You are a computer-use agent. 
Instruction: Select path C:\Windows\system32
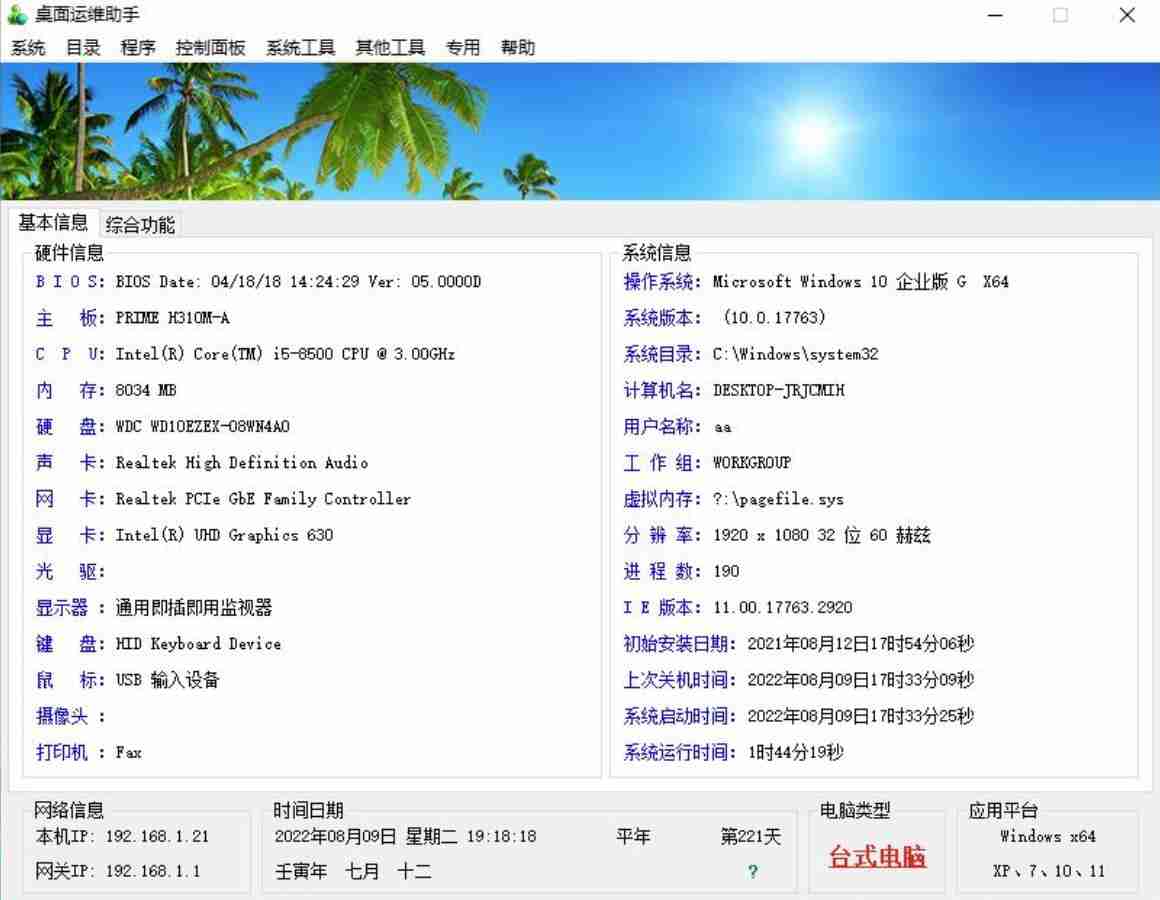[795, 354]
